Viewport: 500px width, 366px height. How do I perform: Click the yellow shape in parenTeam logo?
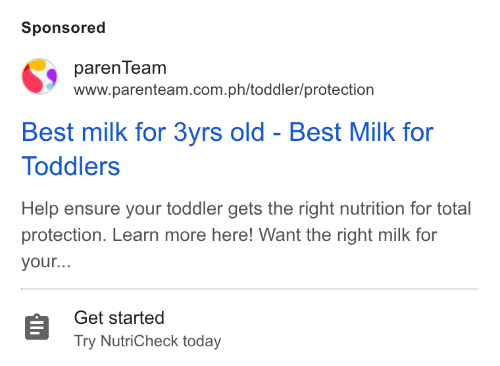(38, 65)
